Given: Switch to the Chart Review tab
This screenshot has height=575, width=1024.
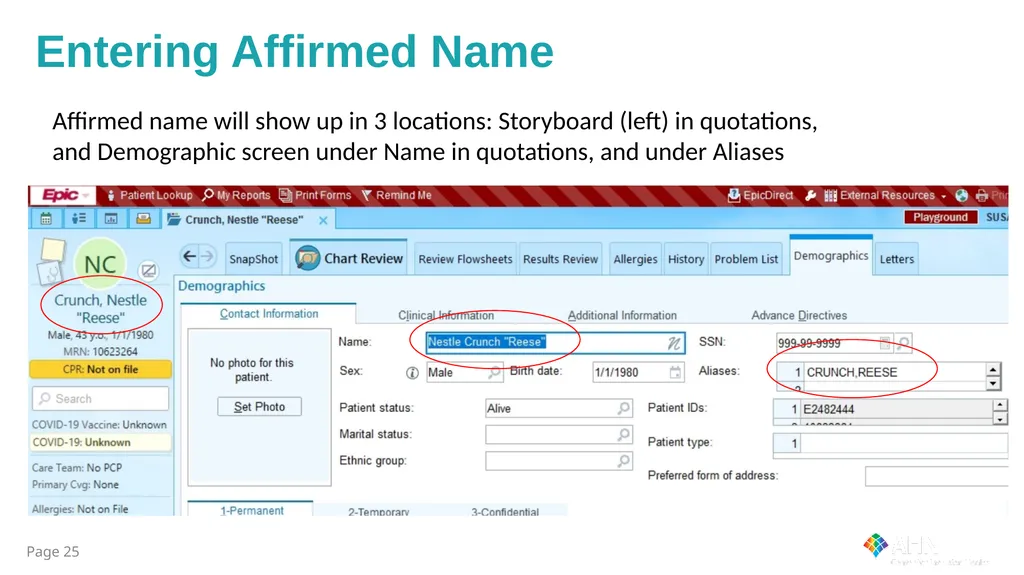Looking at the screenshot, I should click(x=349, y=258).
